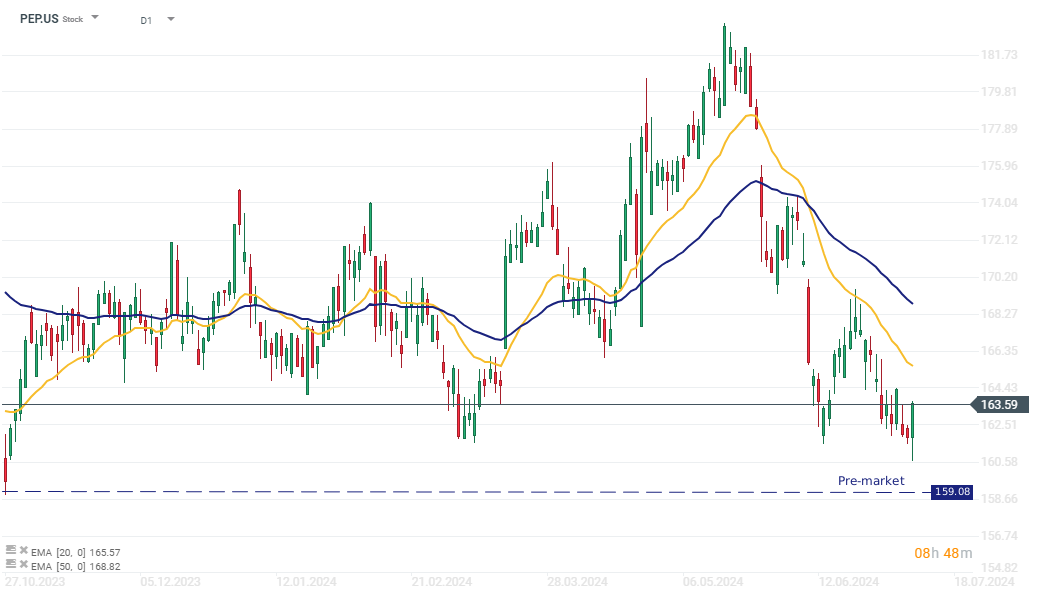Click the 21.02.2024 date label
1041x598 pixels.
[x=441, y=582]
